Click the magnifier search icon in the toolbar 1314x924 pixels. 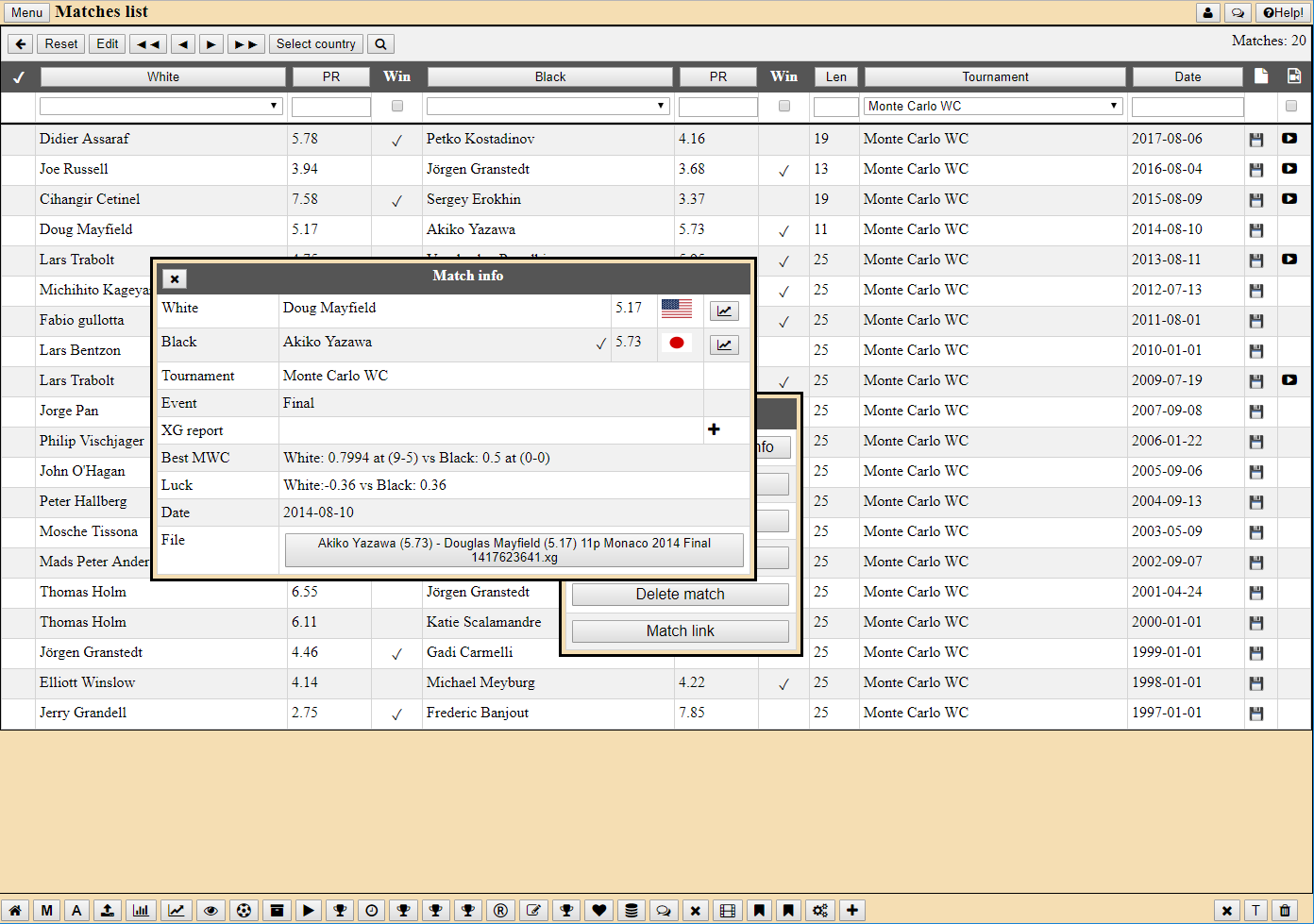tap(379, 44)
